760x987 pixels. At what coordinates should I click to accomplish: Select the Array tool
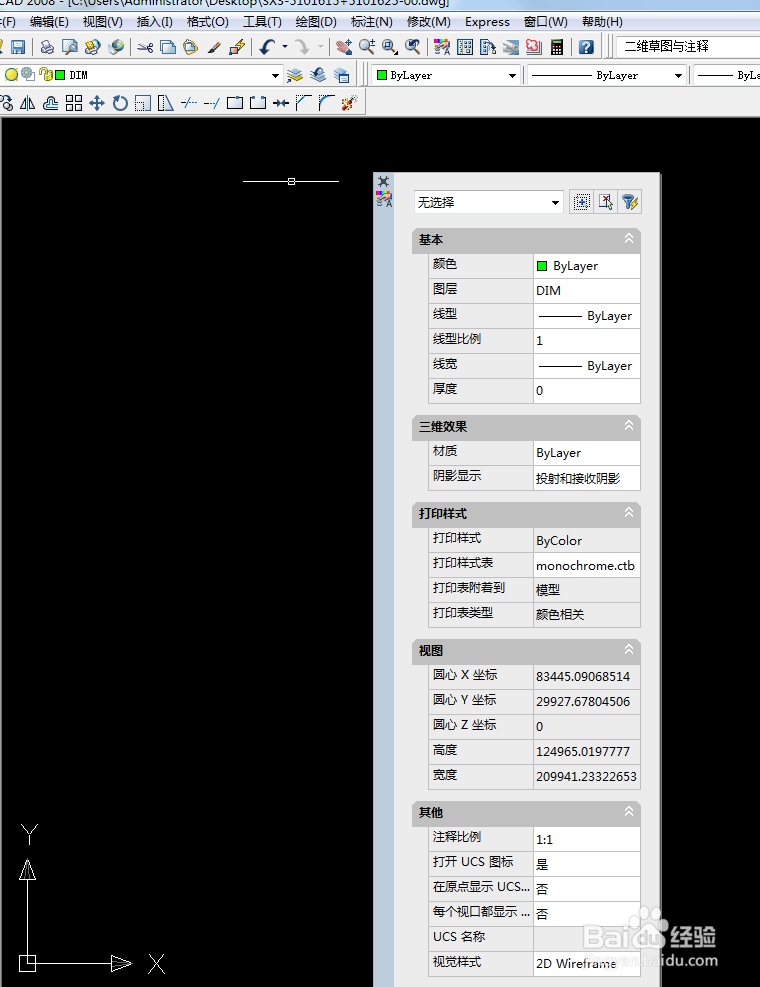(74, 103)
